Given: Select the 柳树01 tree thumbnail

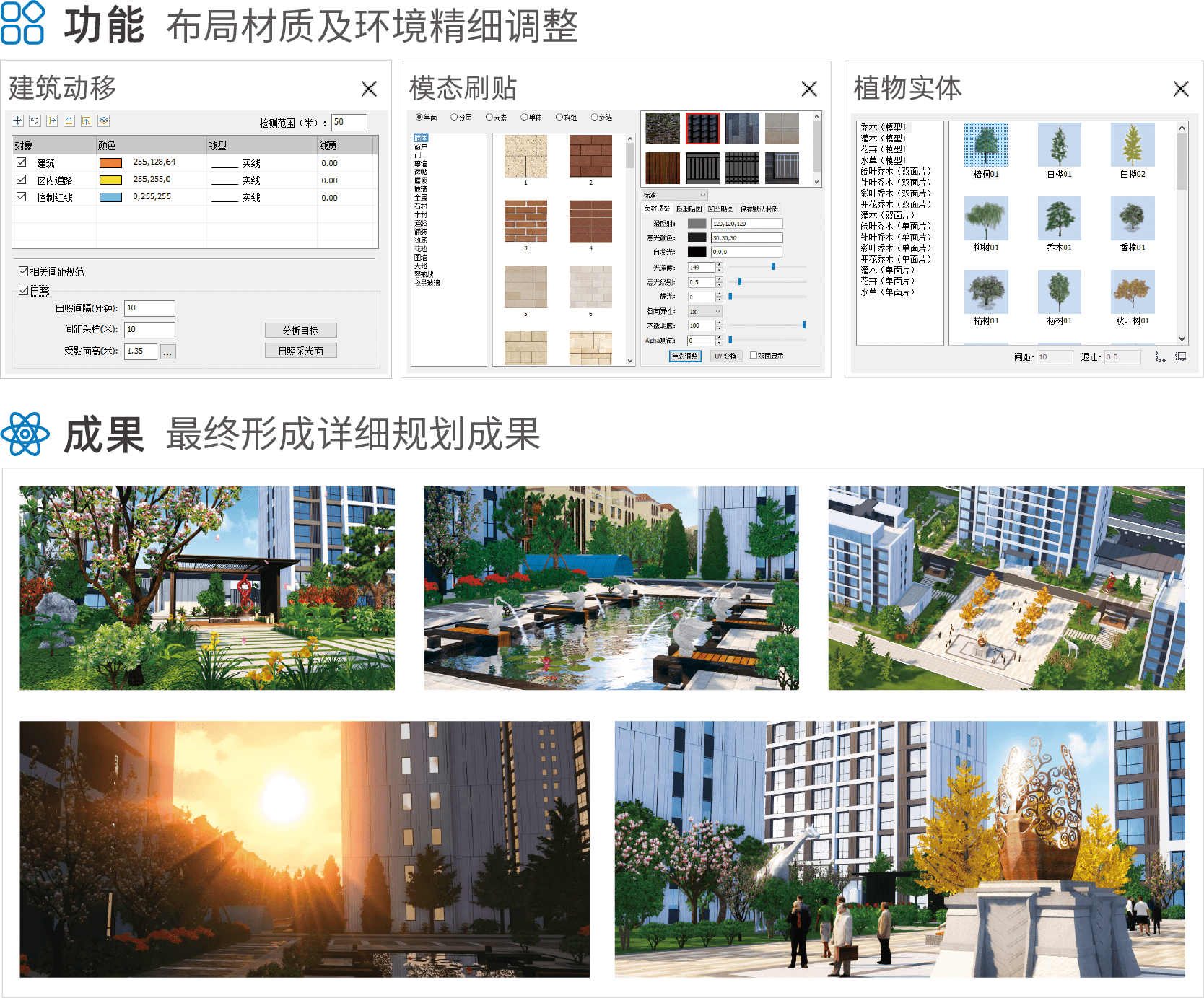Looking at the screenshot, I should 986,218.
